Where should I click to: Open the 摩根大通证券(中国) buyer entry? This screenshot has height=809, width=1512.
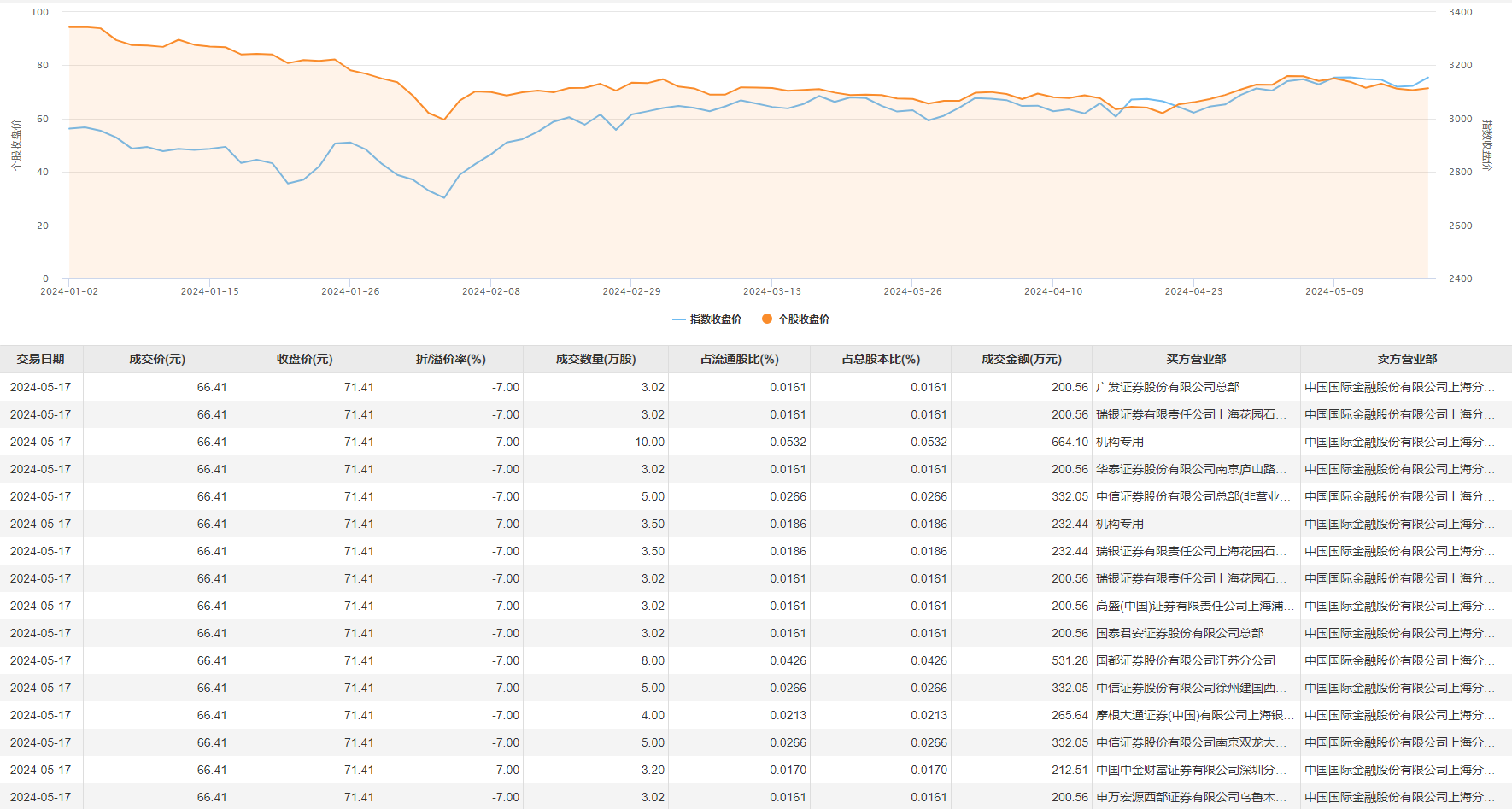1193,715
